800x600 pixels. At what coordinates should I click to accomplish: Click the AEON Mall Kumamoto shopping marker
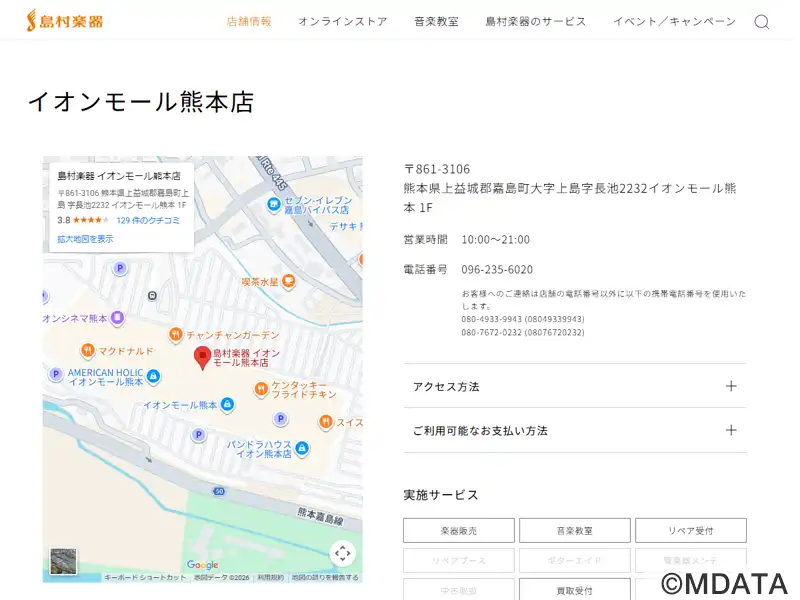pos(227,405)
